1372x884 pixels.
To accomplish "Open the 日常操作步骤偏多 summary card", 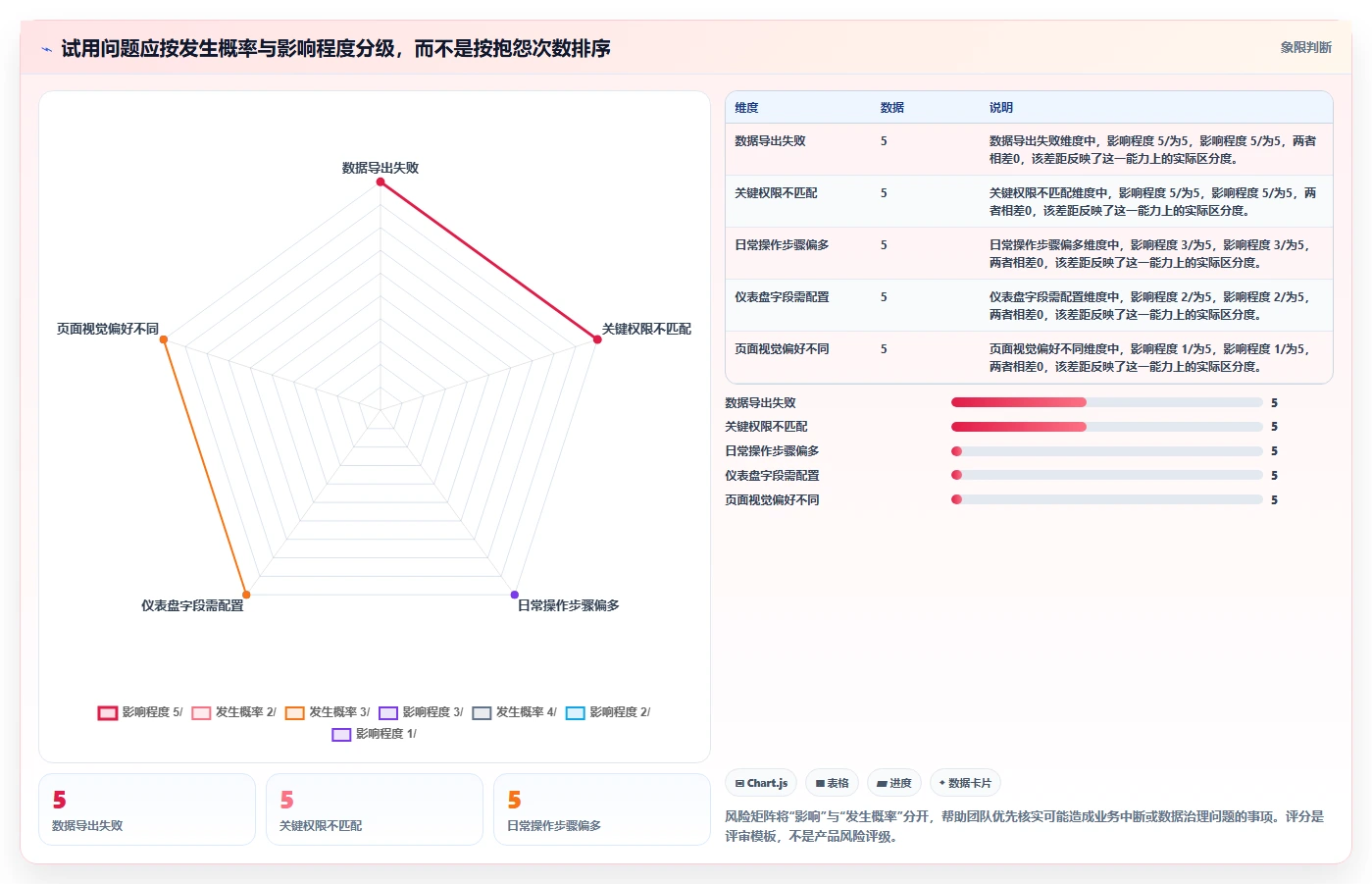I will pos(602,809).
